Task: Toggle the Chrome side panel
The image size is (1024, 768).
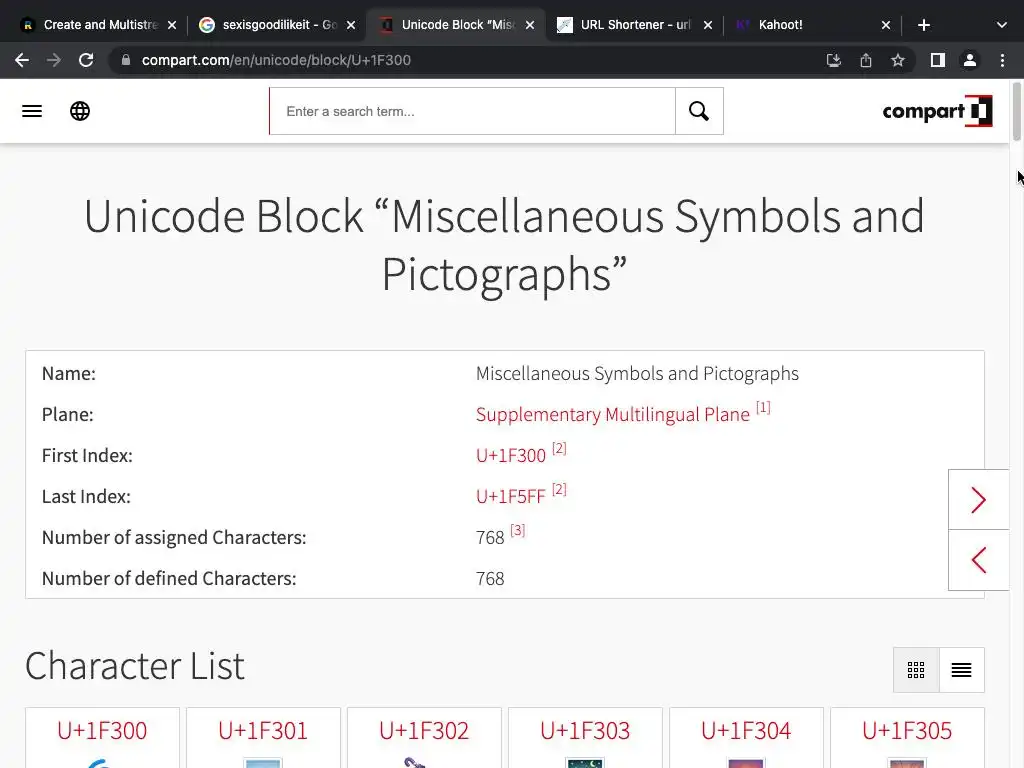Action: [x=937, y=60]
